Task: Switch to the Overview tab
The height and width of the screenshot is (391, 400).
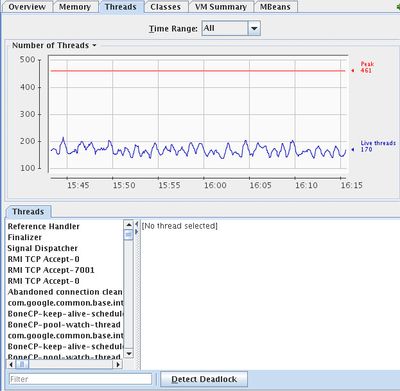Action: (x=27, y=7)
